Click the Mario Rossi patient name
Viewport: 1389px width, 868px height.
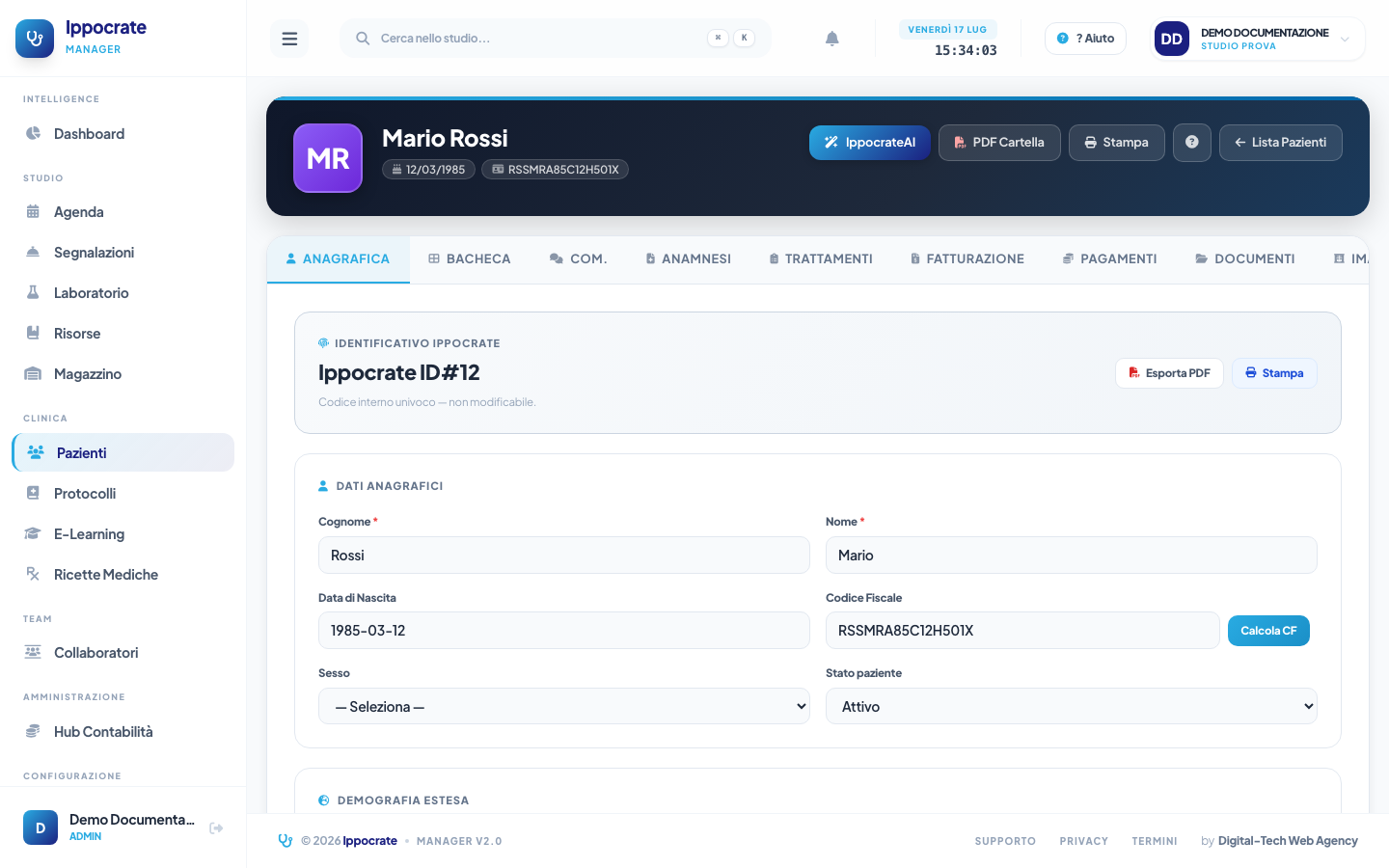tap(445, 139)
